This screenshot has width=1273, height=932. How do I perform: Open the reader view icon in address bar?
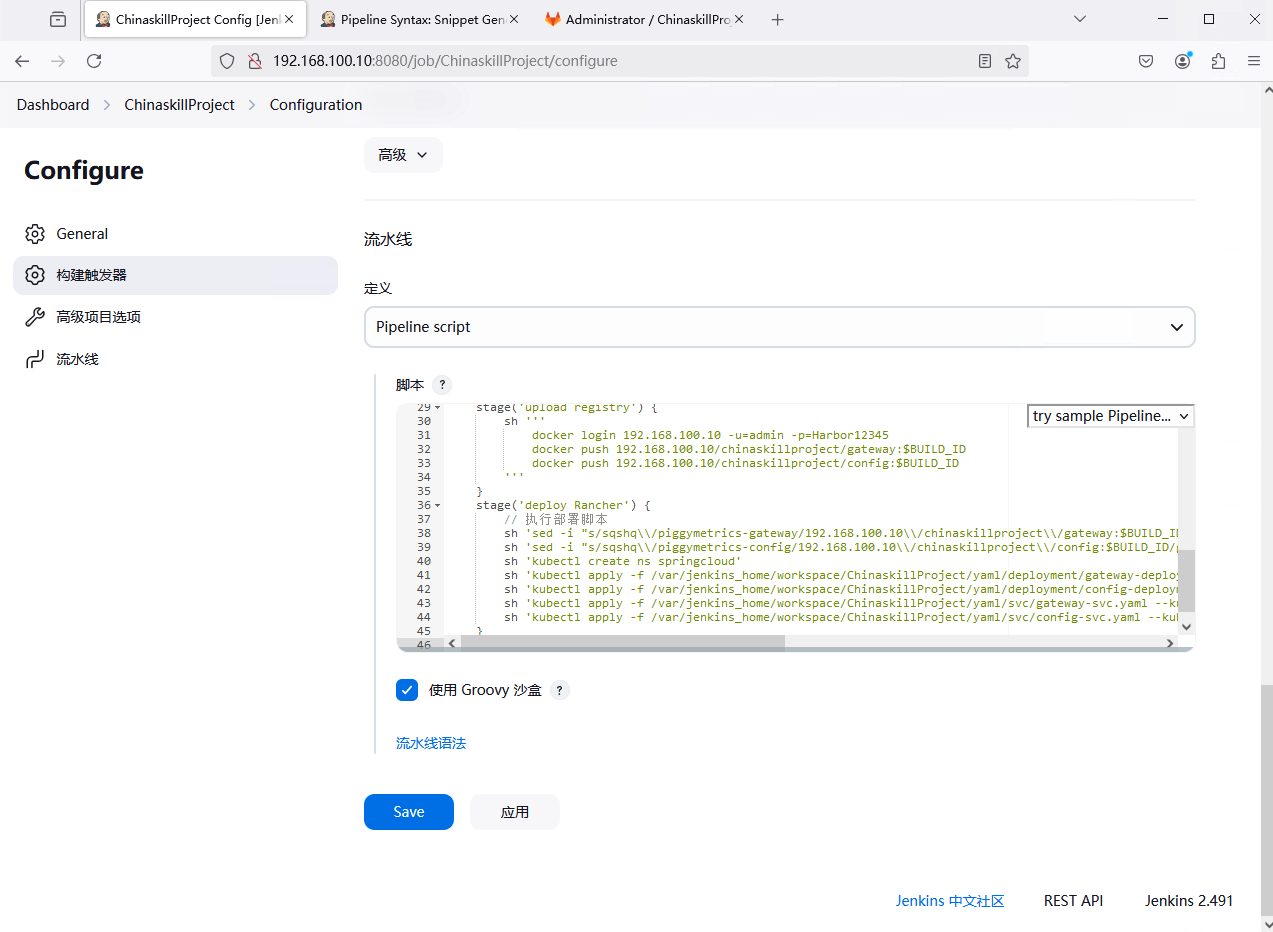point(985,61)
